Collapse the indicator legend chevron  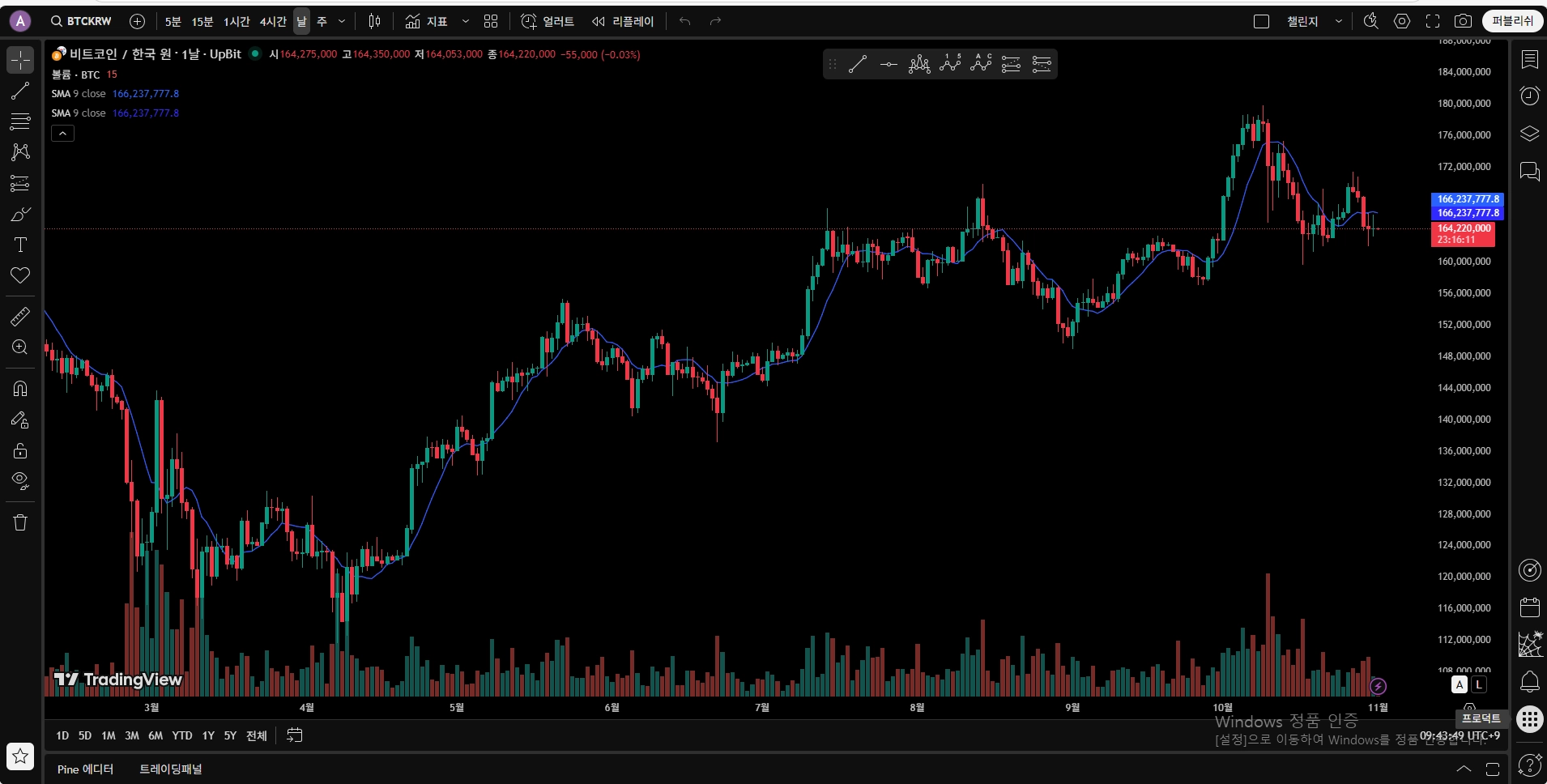click(62, 134)
